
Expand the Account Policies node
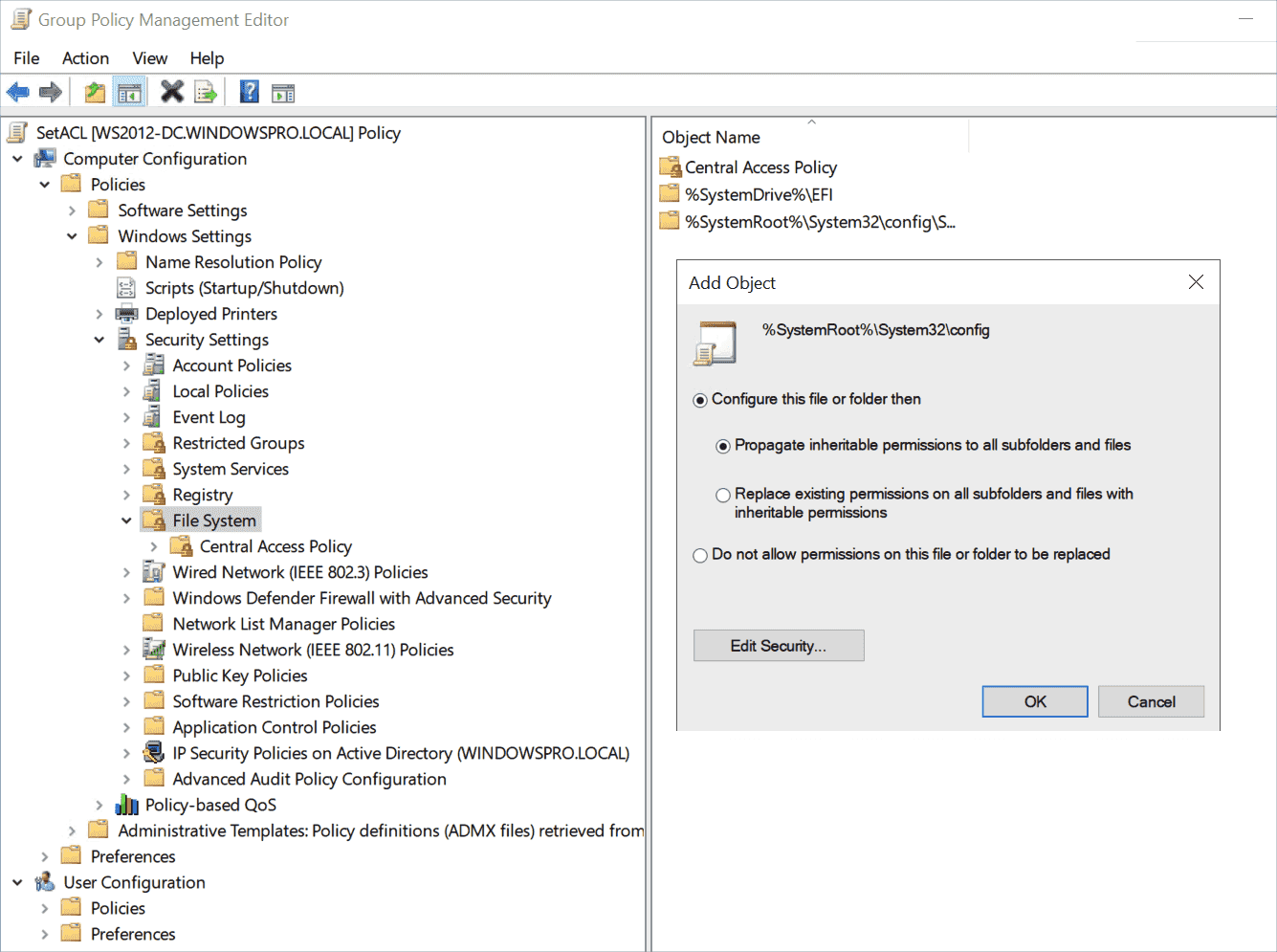point(127,365)
